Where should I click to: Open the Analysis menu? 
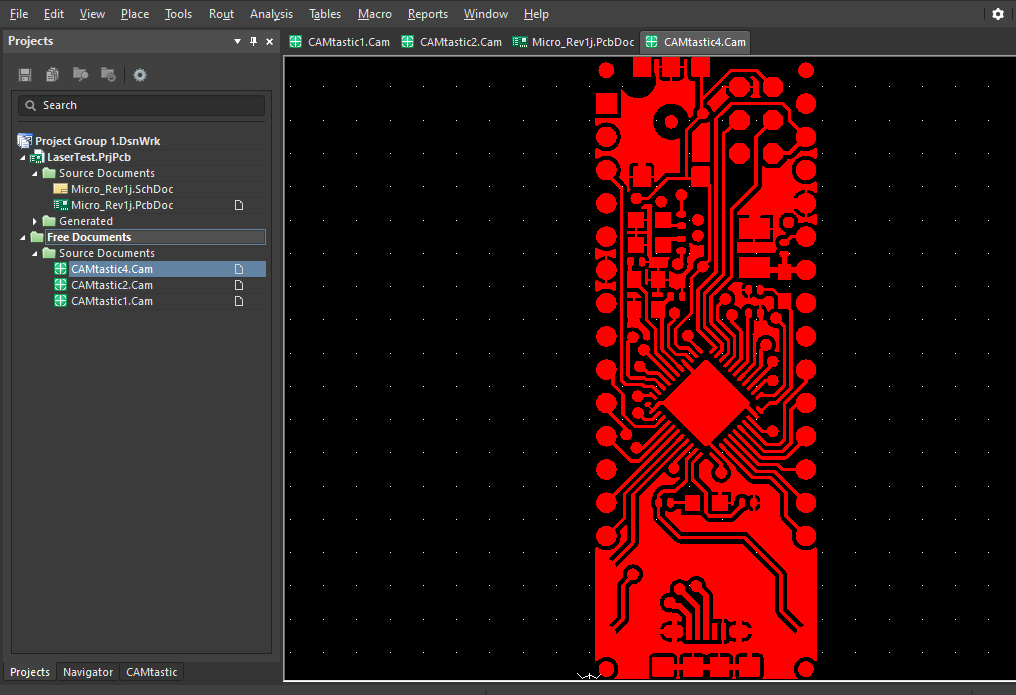click(271, 14)
